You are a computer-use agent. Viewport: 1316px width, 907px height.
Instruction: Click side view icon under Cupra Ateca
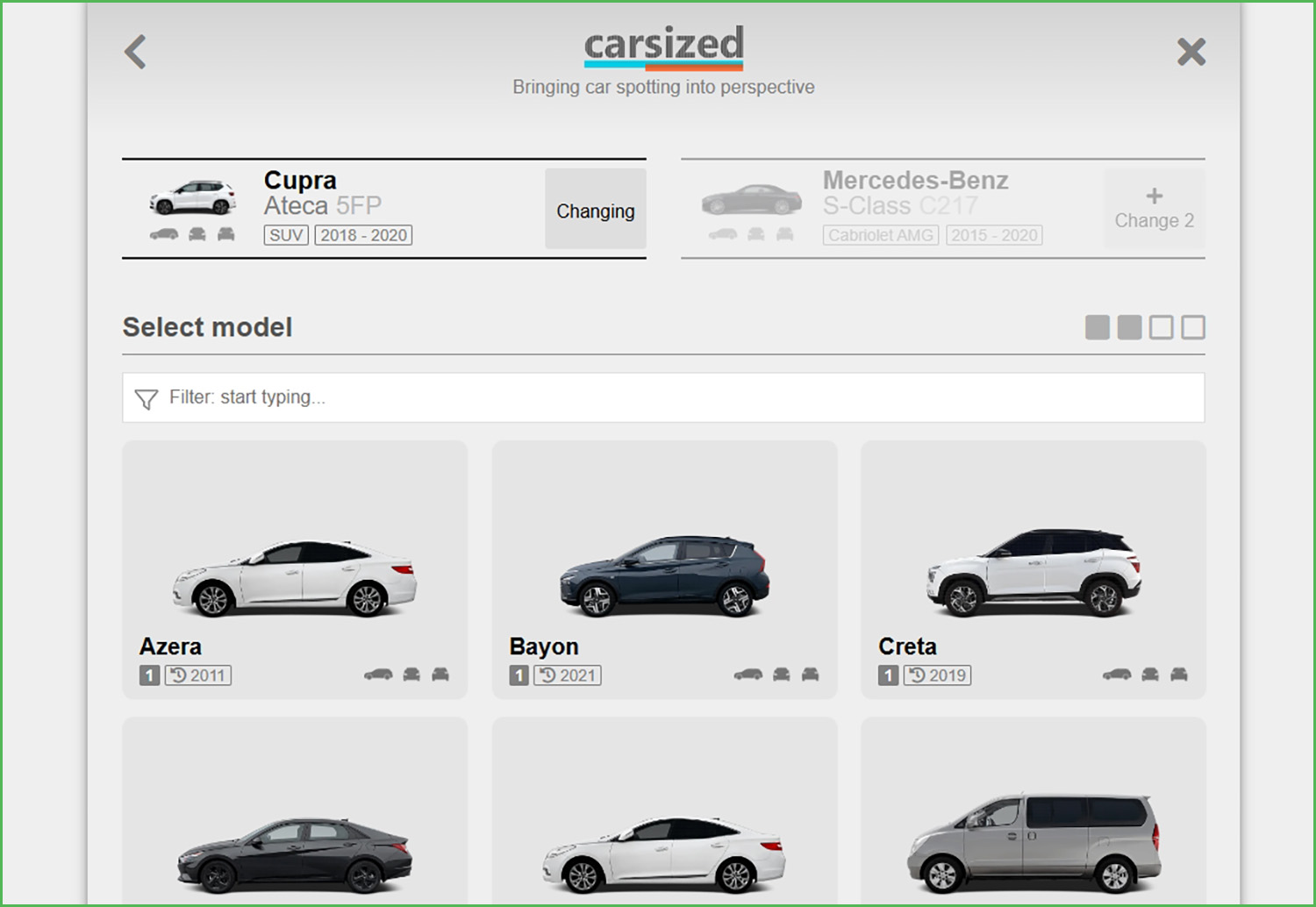click(x=164, y=234)
